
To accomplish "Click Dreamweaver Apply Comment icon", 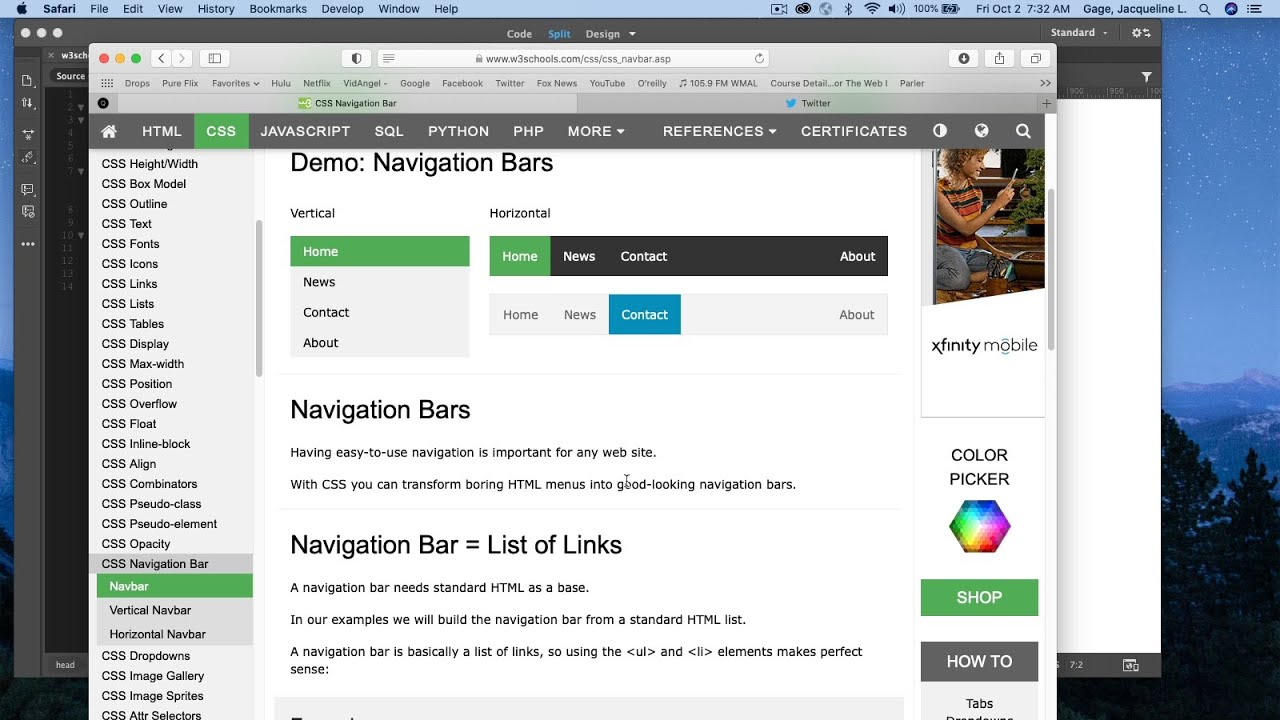I will coord(28,189).
